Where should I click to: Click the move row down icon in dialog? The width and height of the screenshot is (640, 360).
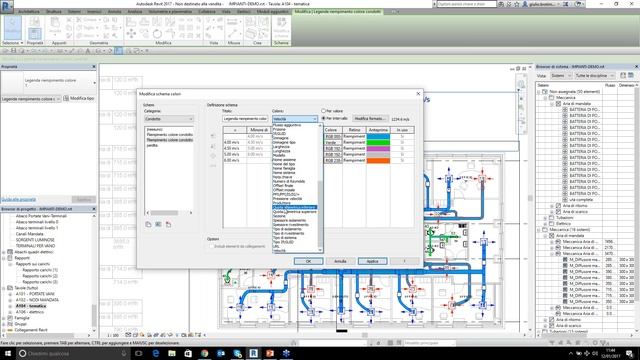(213, 146)
